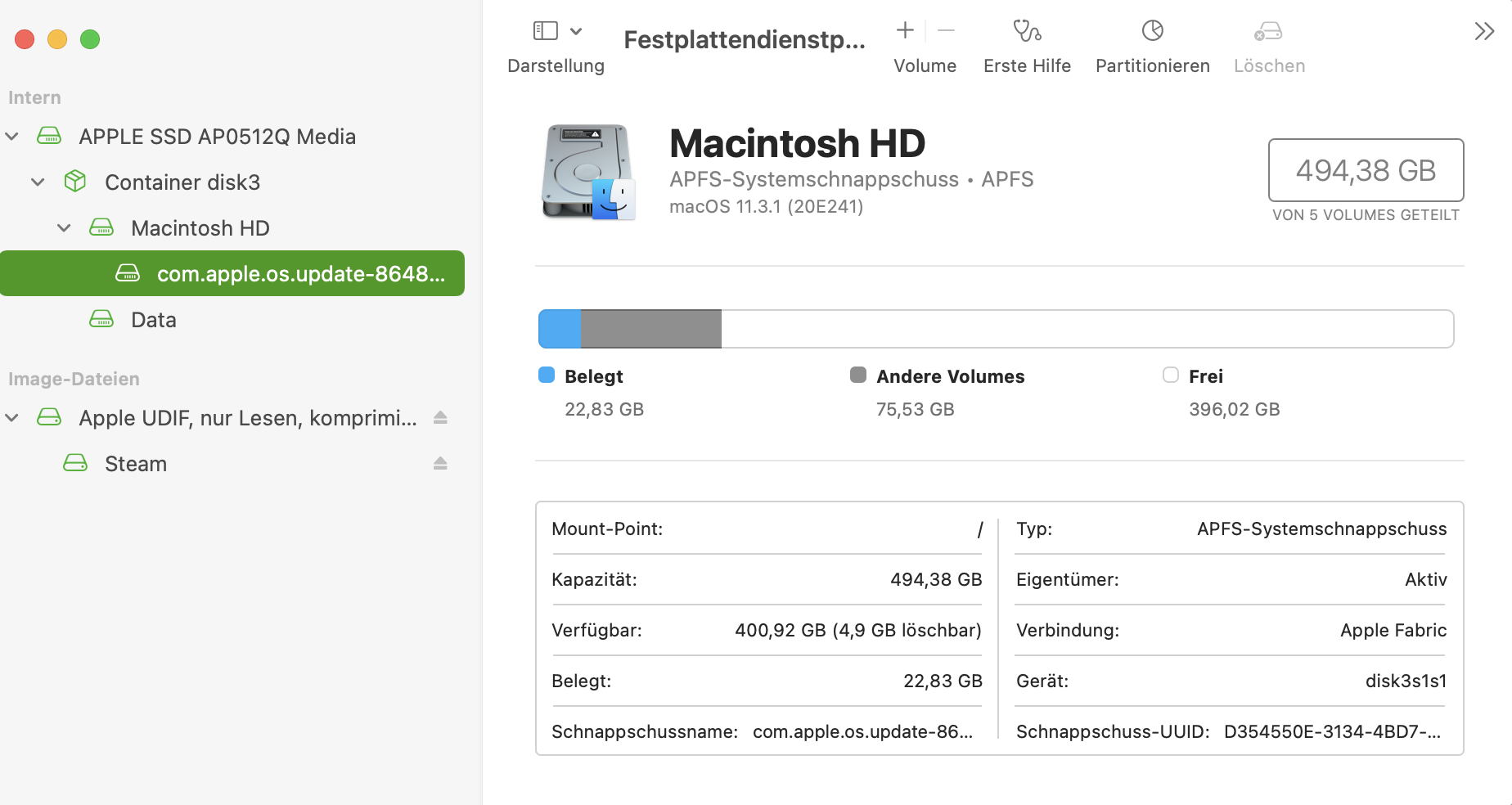This screenshot has height=805, width=1512.
Task: Click the Schnappschuss-UUID value
Action: (x=1333, y=732)
